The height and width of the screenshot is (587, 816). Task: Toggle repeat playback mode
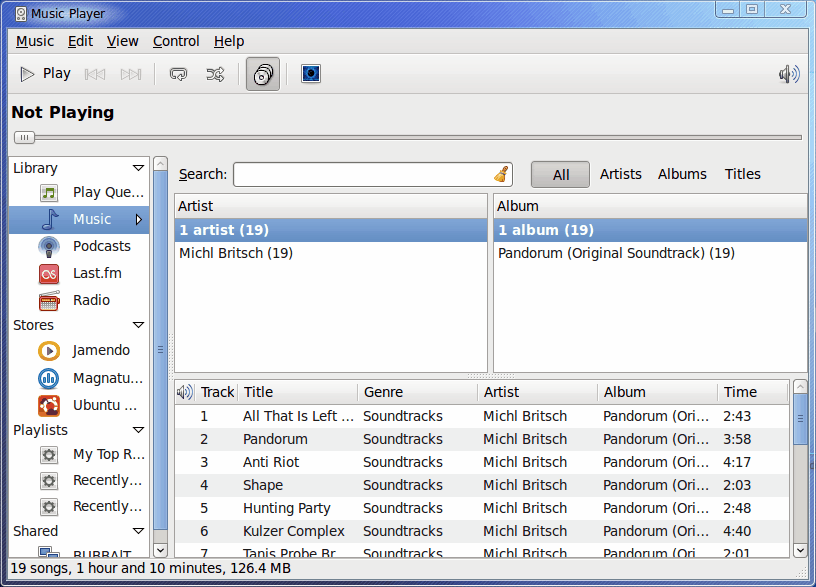[x=179, y=74]
